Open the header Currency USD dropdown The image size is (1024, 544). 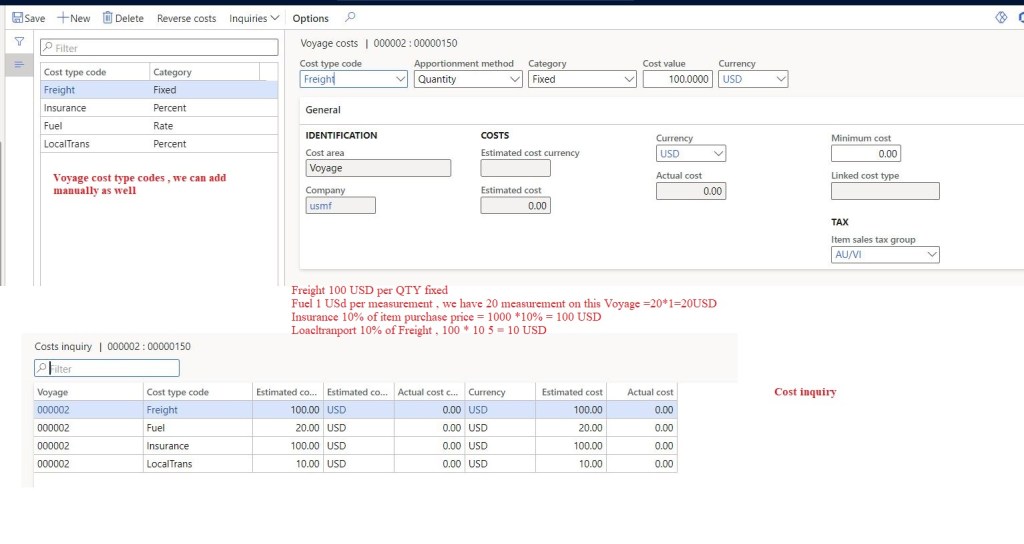click(x=780, y=79)
